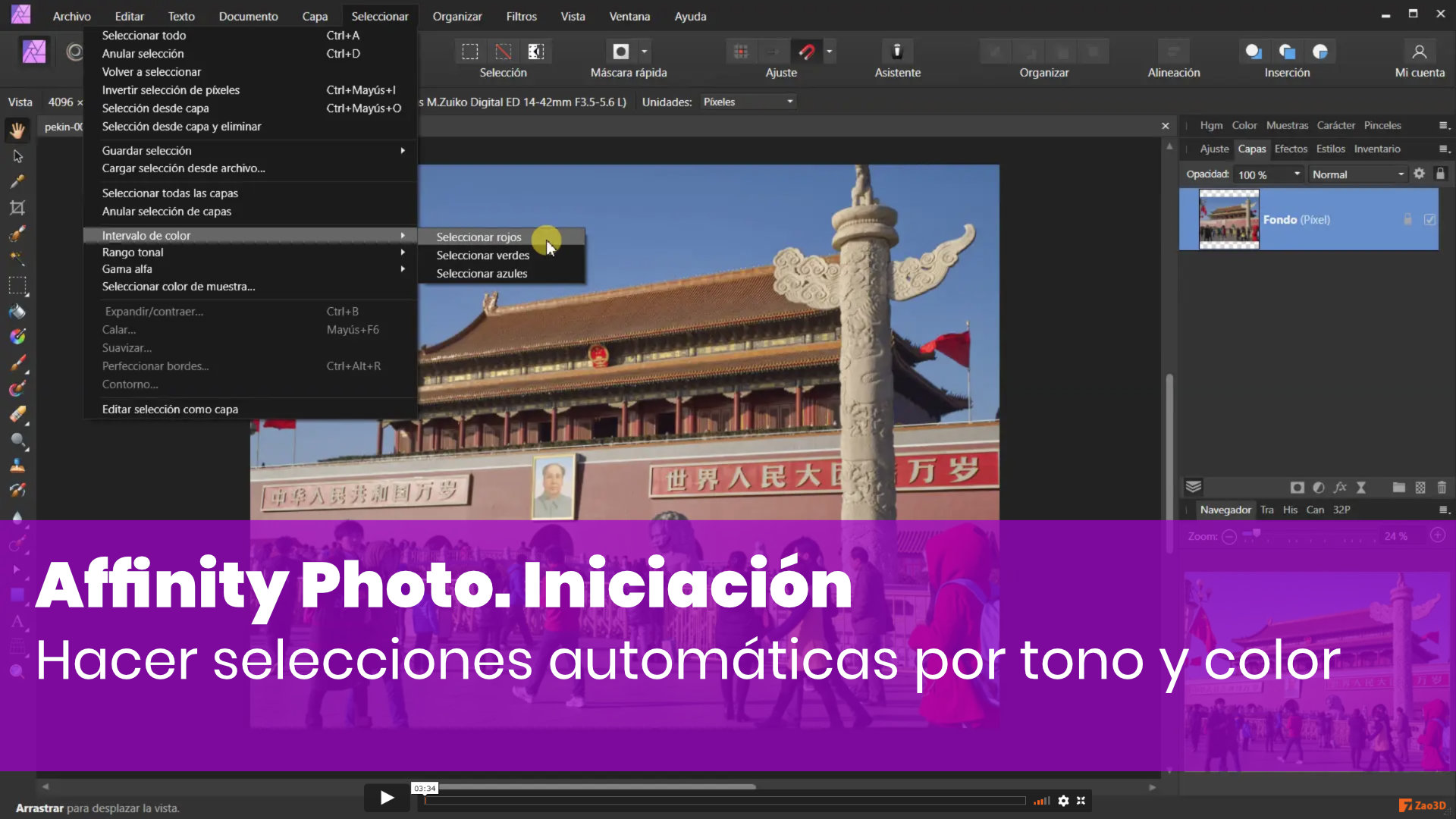This screenshot has height=819, width=1456.
Task: Select the Move tool arrow
Action: pyautogui.click(x=17, y=156)
